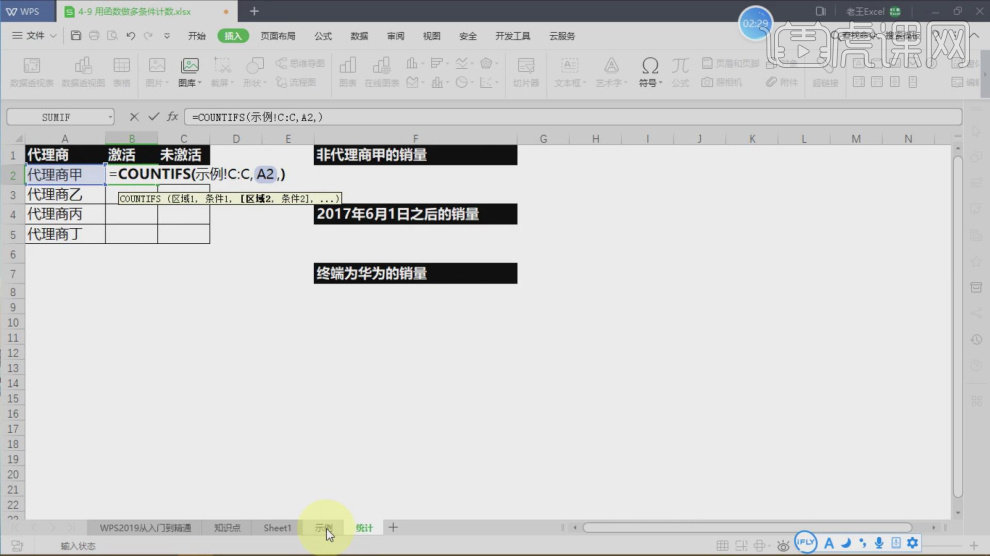Switch to the 审阅 ribbon tab
This screenshot has width=990, height=556.
click(396, 36)
